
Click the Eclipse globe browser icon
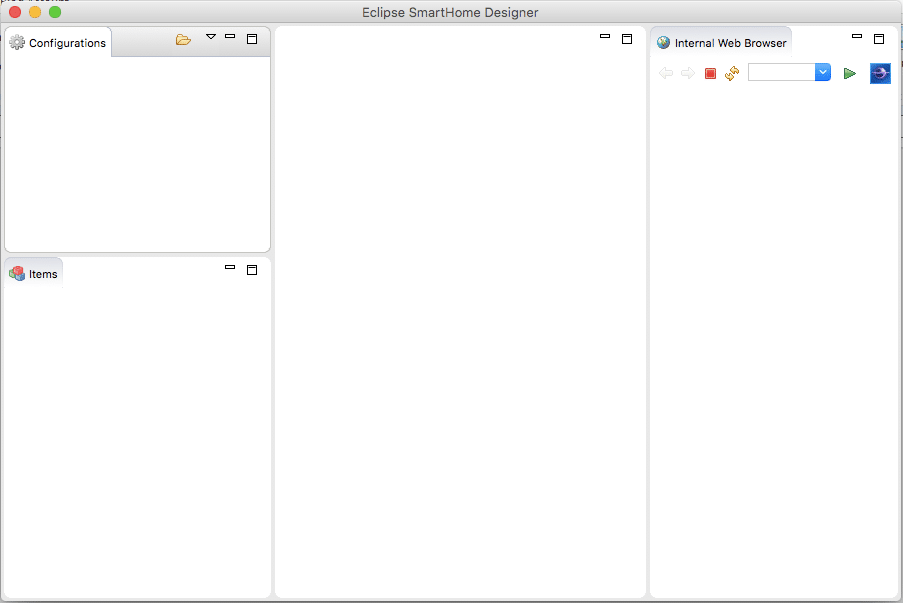coord(880,73)
